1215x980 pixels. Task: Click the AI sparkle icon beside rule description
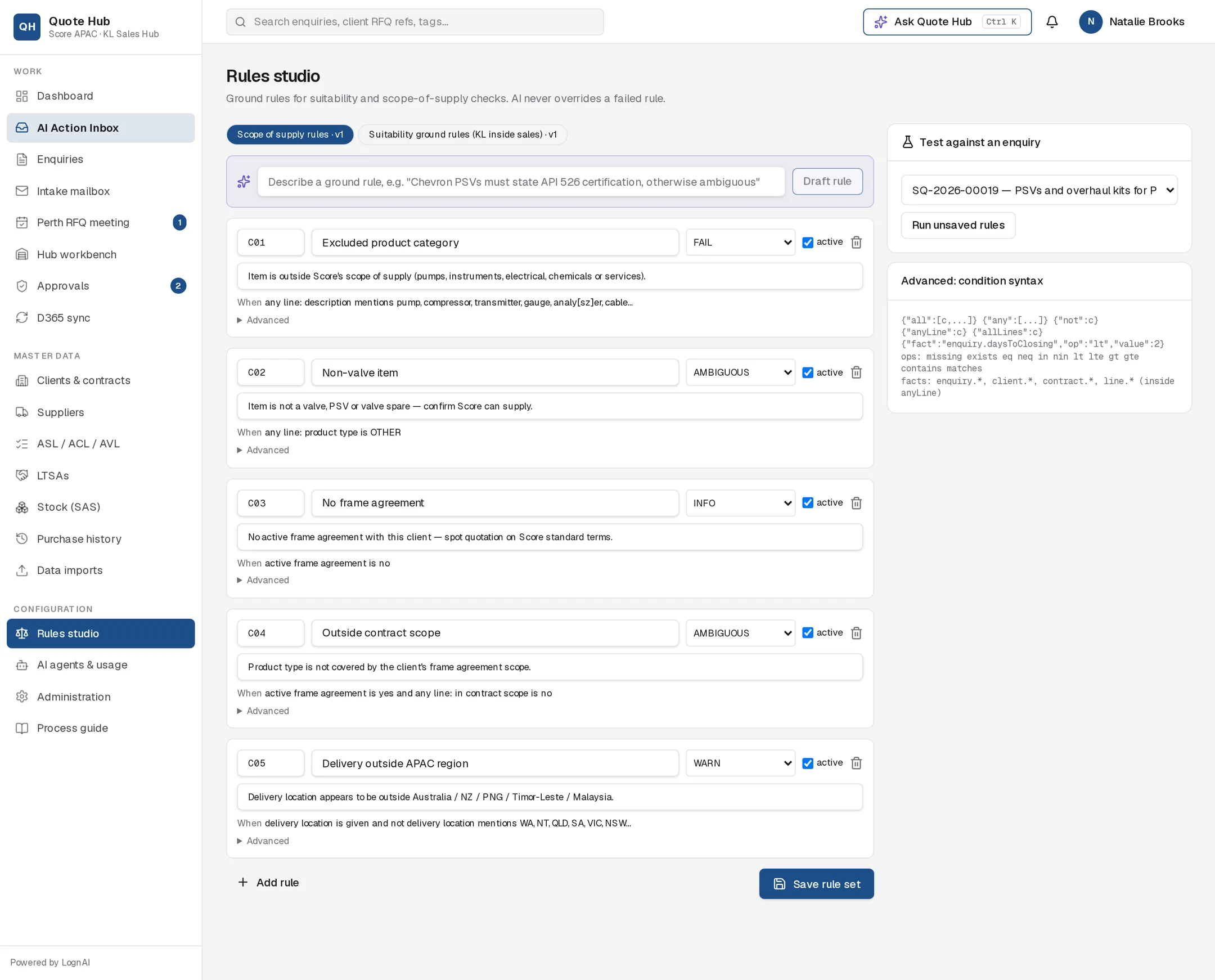click(x=244, y=182)
